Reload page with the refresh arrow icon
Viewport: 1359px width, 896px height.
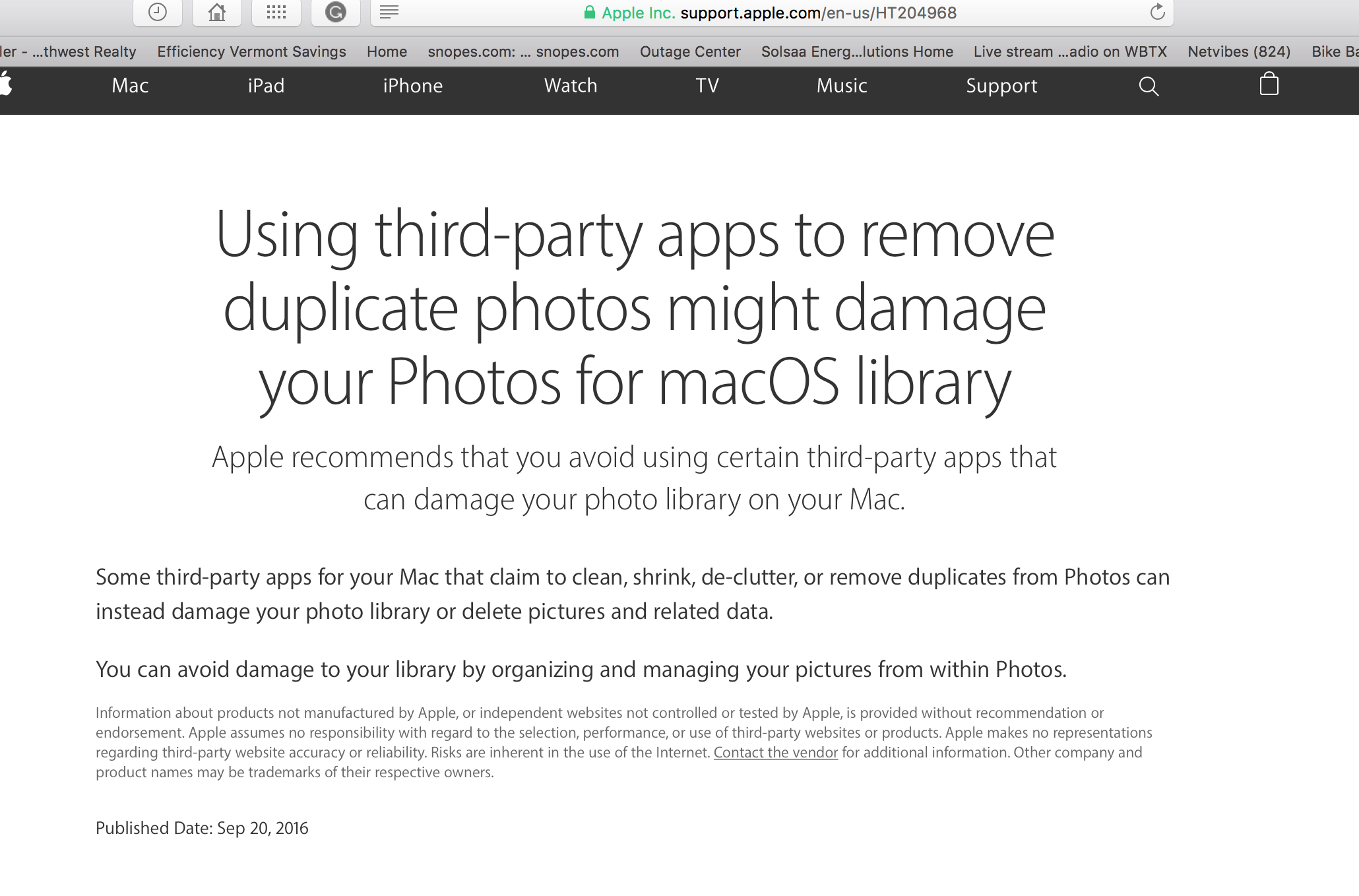coord(1157,12)
